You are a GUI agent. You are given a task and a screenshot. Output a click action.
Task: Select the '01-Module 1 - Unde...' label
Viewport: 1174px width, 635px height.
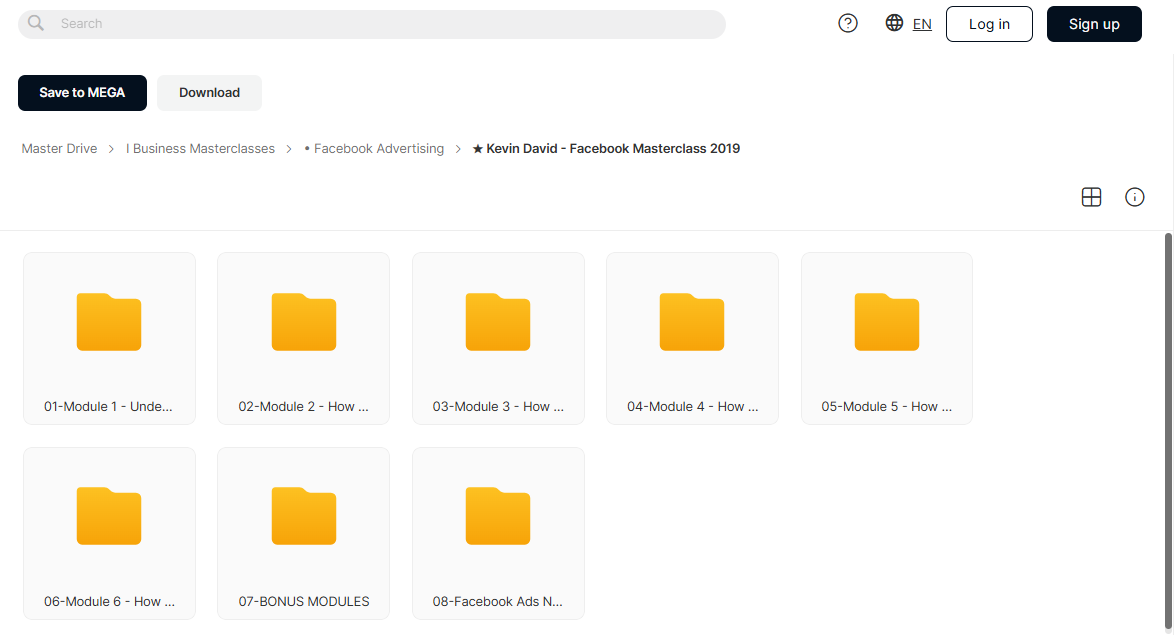(x=108, y=407)
